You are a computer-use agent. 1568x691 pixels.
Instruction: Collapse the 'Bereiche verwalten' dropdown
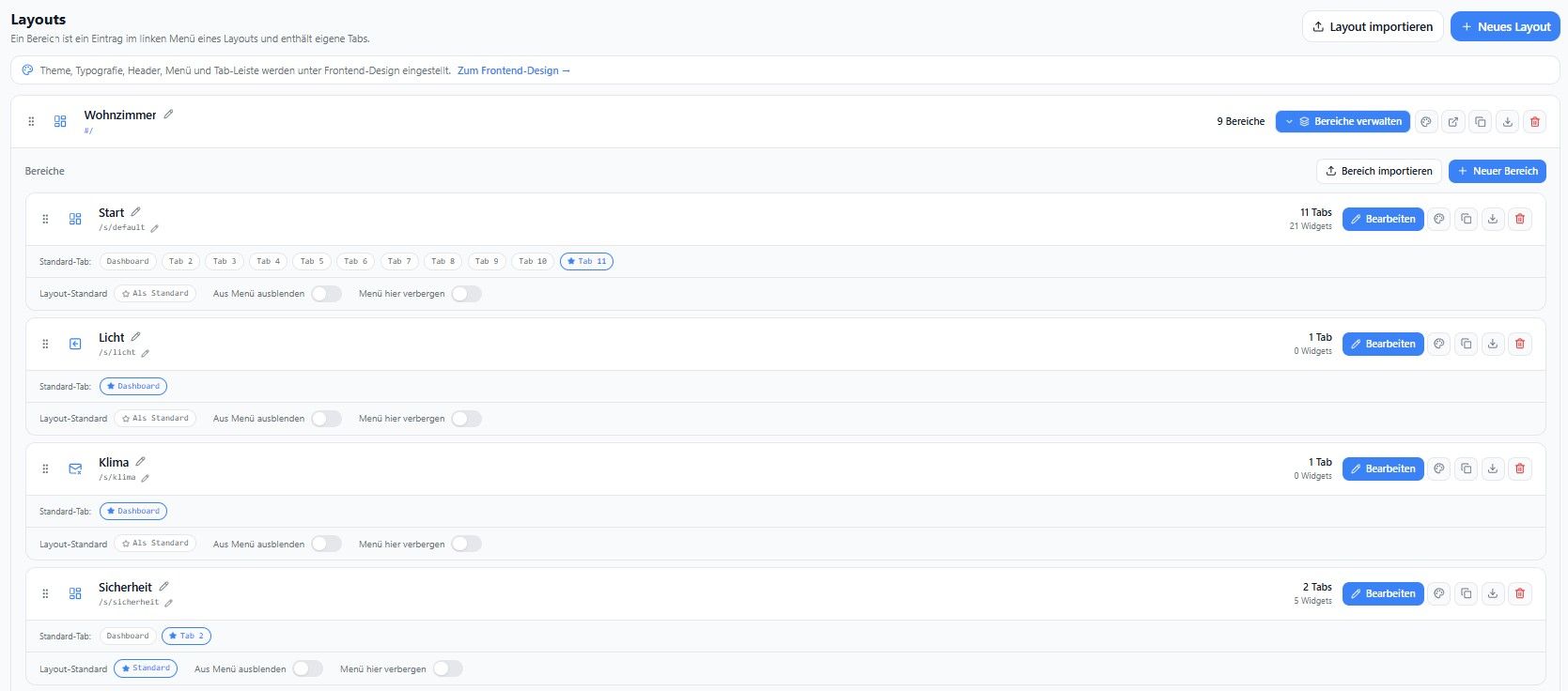click(x=1343, y=121)
